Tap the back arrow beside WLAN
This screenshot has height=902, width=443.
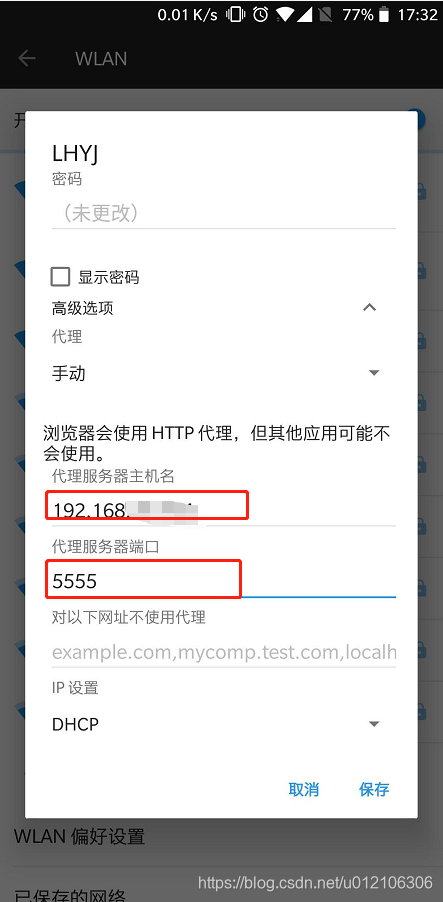pyautogui.click(x=27, y=58)
